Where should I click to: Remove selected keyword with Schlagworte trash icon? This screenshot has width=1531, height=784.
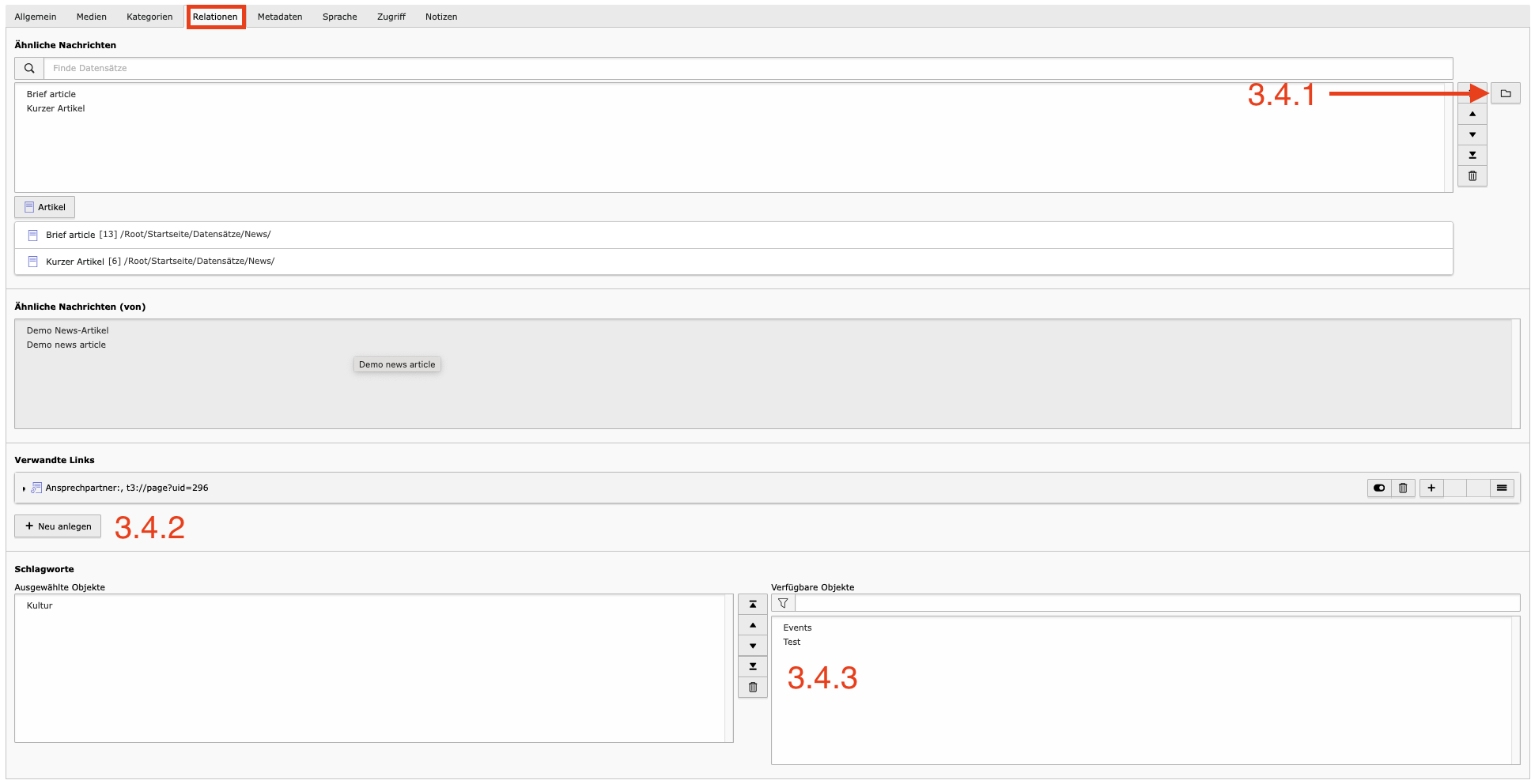[752, 688]
